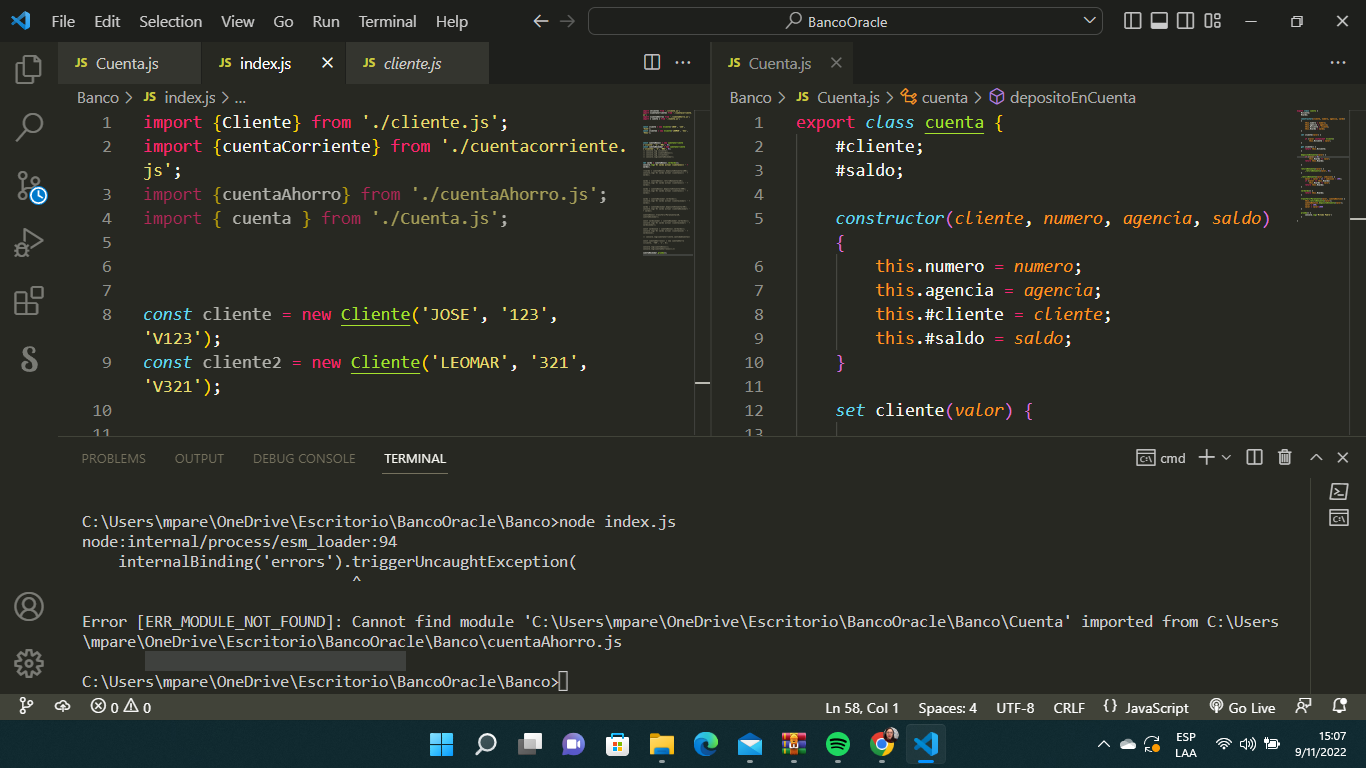This screenshot has height=768, width=1366.
Task: Customize Layout icon in title bar
Action: (1213, 21)
